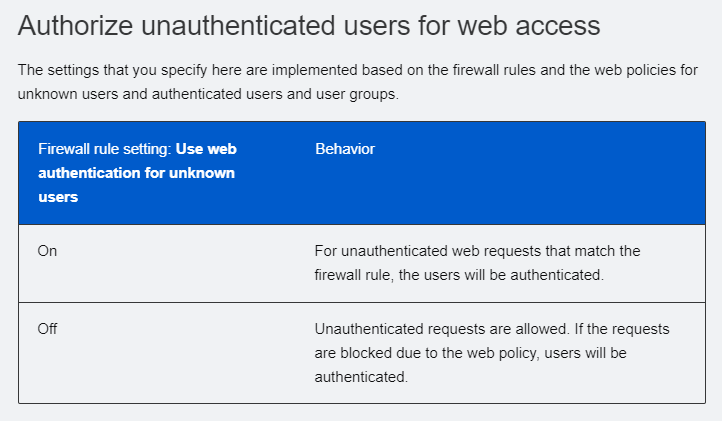Select the 'Firewall rule setting' column header
The image size is (722, 421).
pyautogui.click(x=137, y=173)
